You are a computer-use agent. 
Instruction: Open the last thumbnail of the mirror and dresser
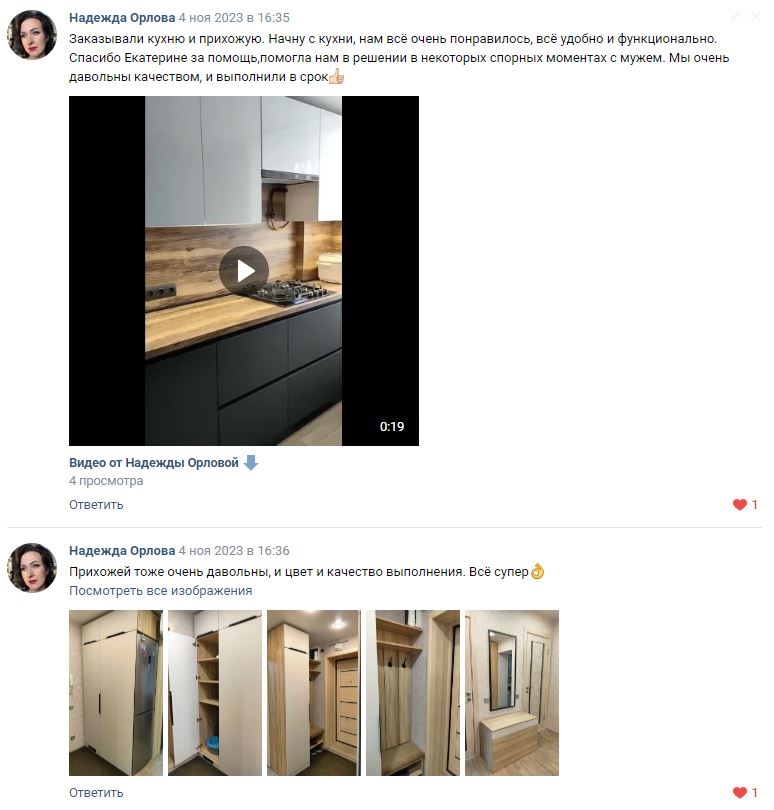tap(512, 693)
